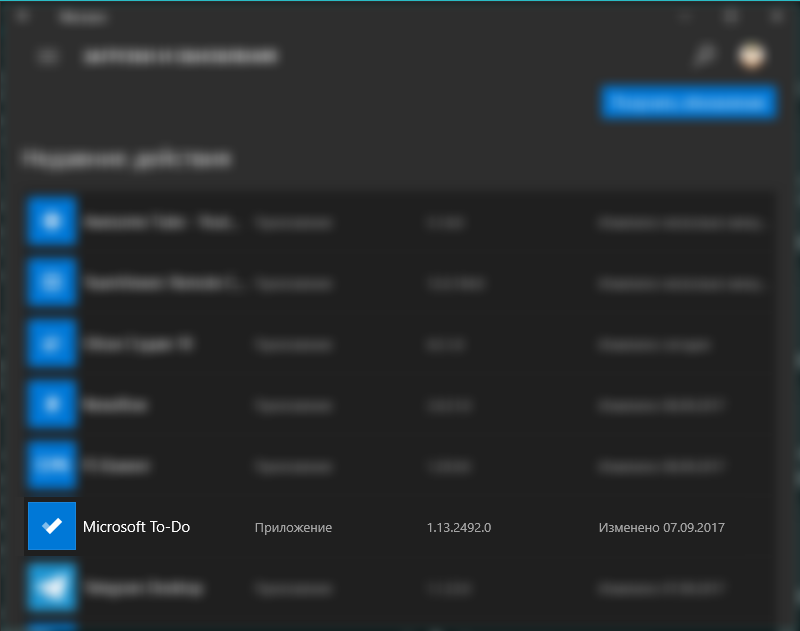Screen dimensions: 800x631
Task: Click the Microsoft To-Do checkmark app icon
Action: [52, 526]
